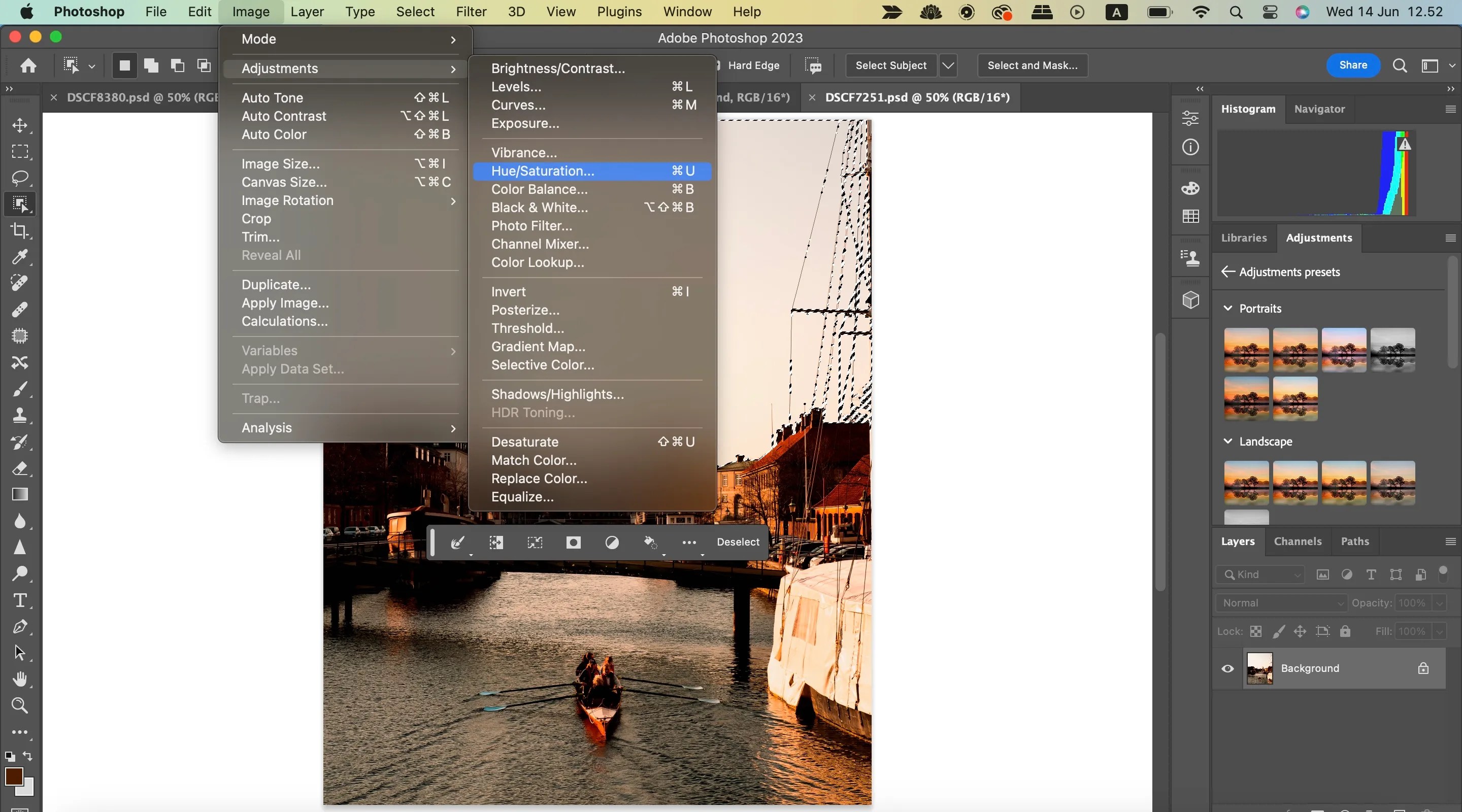Select the Move tool

pos(20,125)
